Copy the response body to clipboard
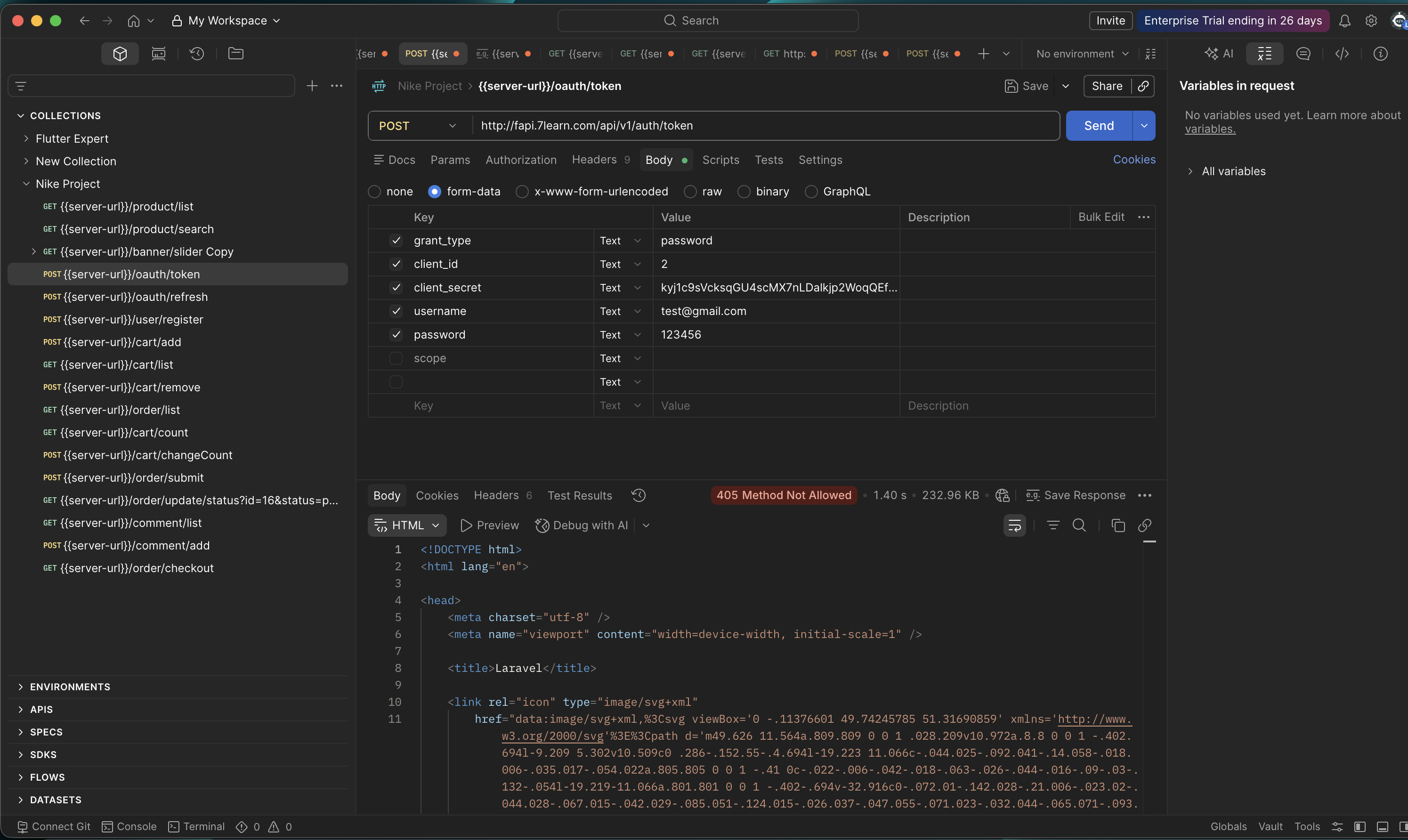This screenshot has width=1408, height=840. [x=1117, y=525]
